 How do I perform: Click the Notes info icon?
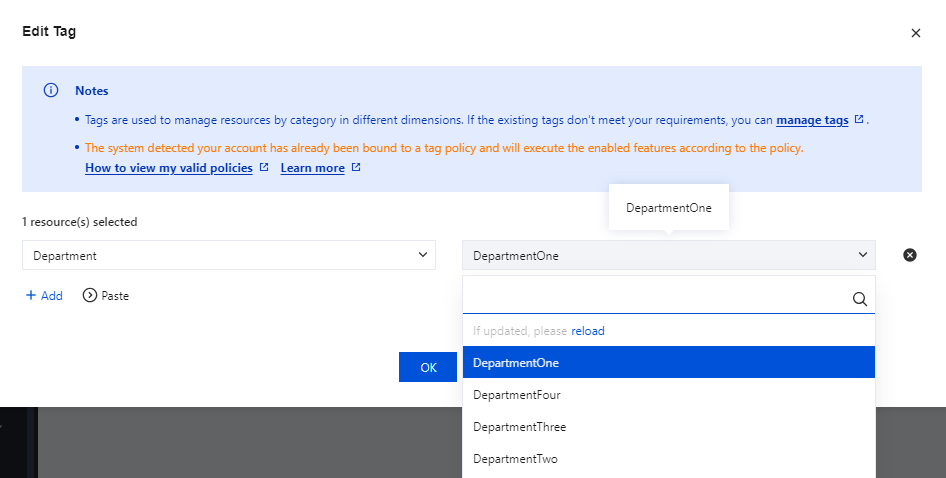51,90
